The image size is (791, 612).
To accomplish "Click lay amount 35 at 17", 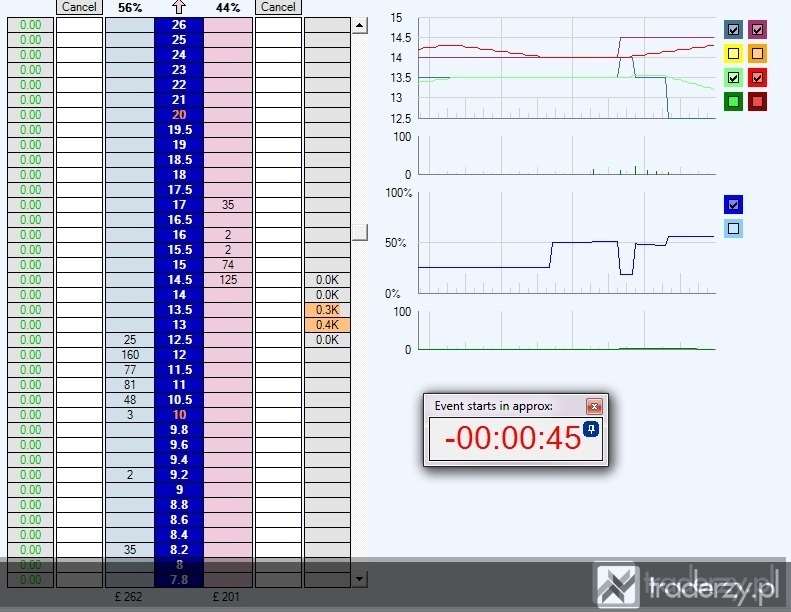I will [228, 204].
